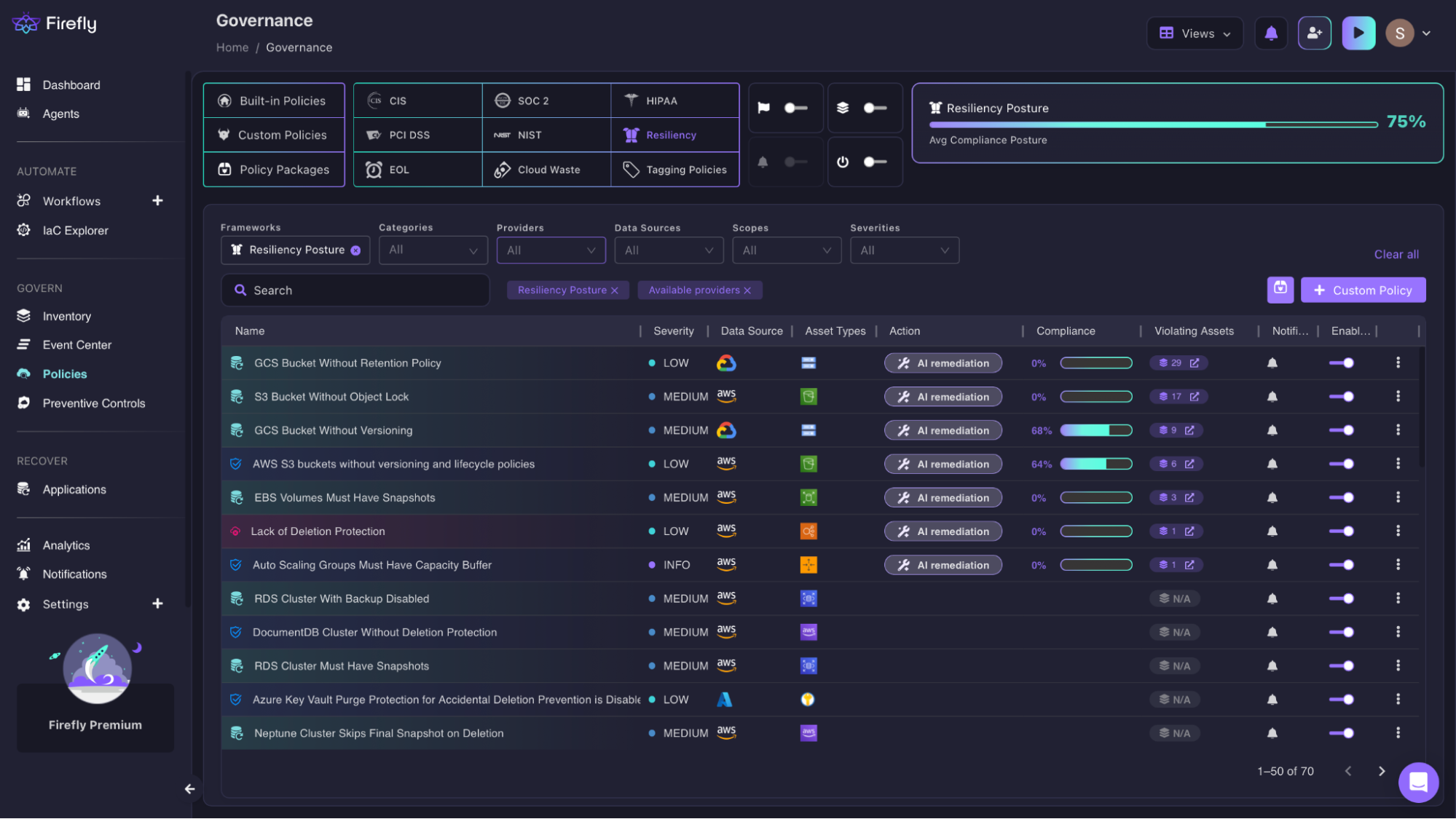This screenshot has width=1456, height=819.
Task: Toggle enabled switch for S3 Bucket Without Object Lock
Action: coord(1341,397)
